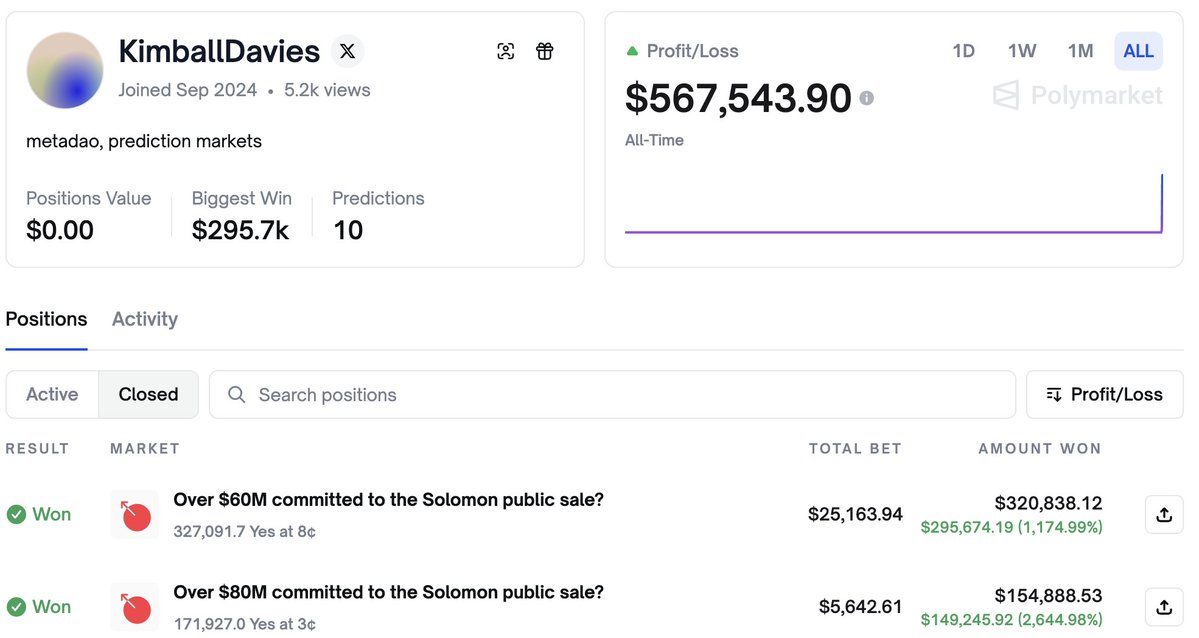
Task: Open the Over $60M Solomon market link
Action: [x=388, y=500]
